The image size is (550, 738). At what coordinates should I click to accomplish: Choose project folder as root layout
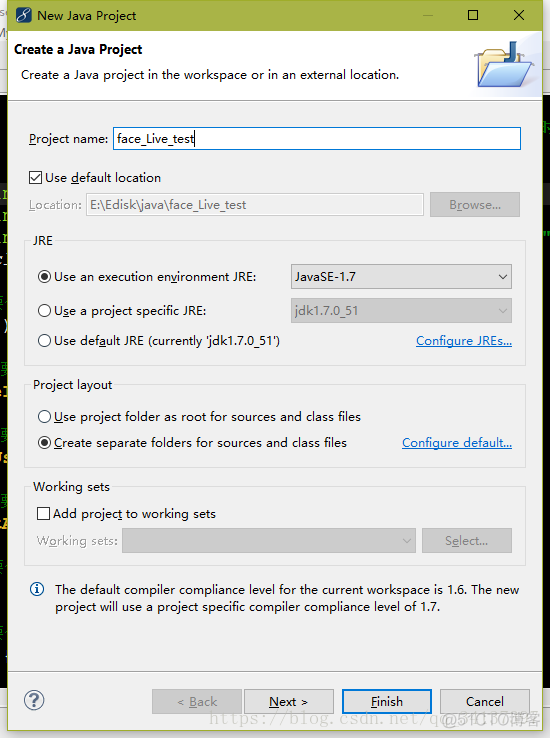click(x=44, y=417)
